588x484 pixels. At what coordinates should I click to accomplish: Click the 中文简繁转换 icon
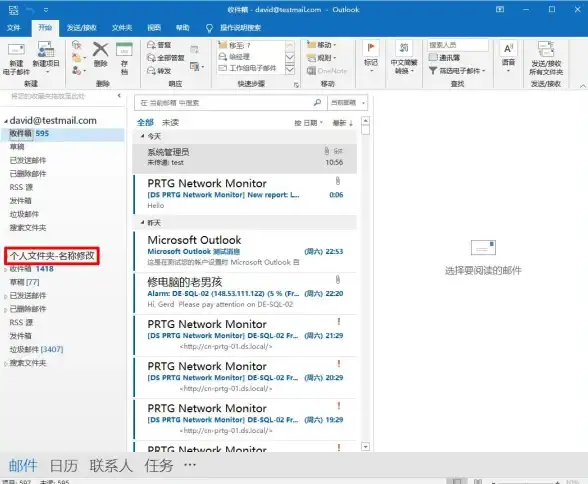coord(404,48)
